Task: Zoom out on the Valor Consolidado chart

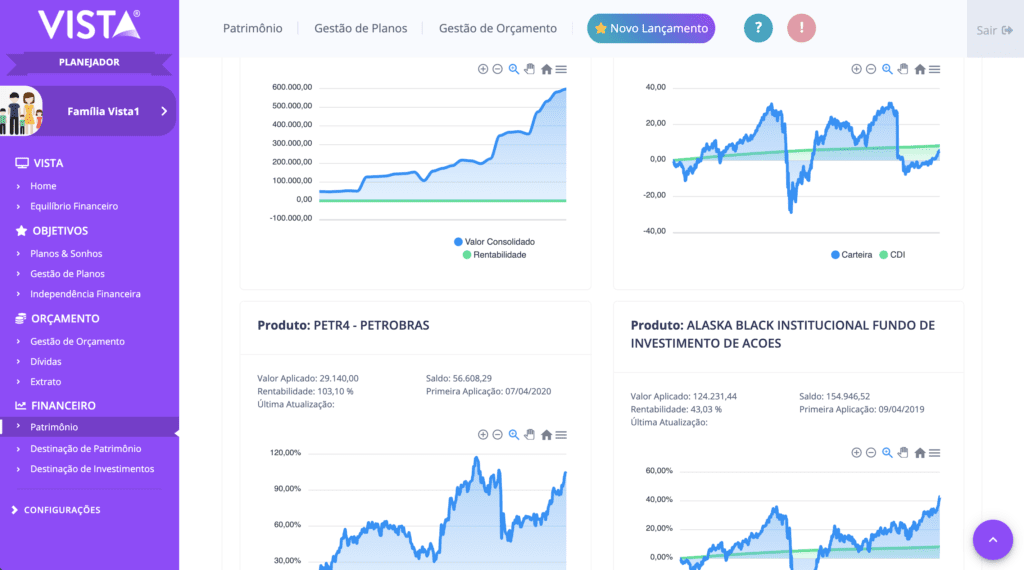Action: pyautogui.click(x=497, y=69)
